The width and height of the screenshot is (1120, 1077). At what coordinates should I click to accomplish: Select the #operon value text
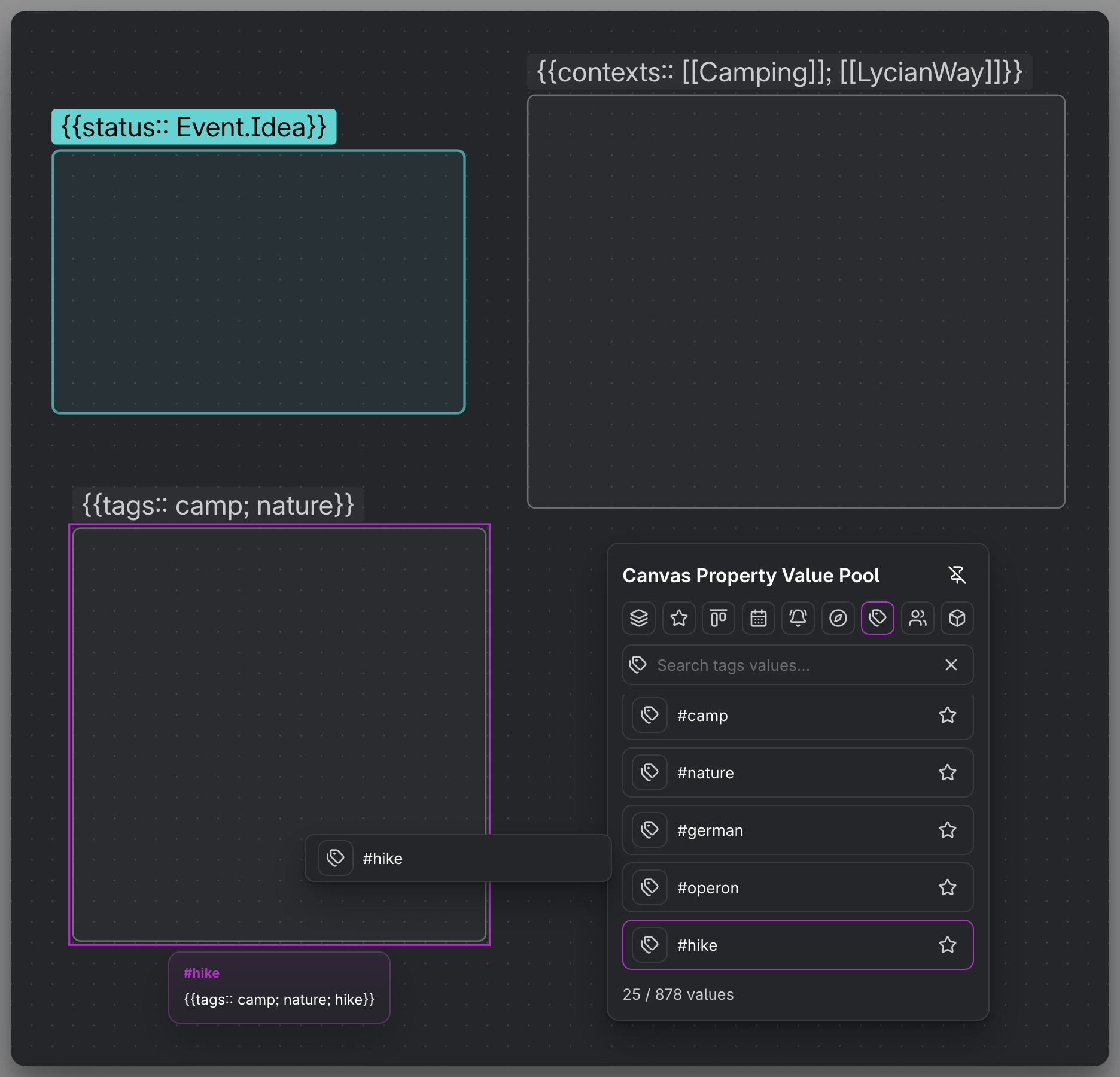708,888
